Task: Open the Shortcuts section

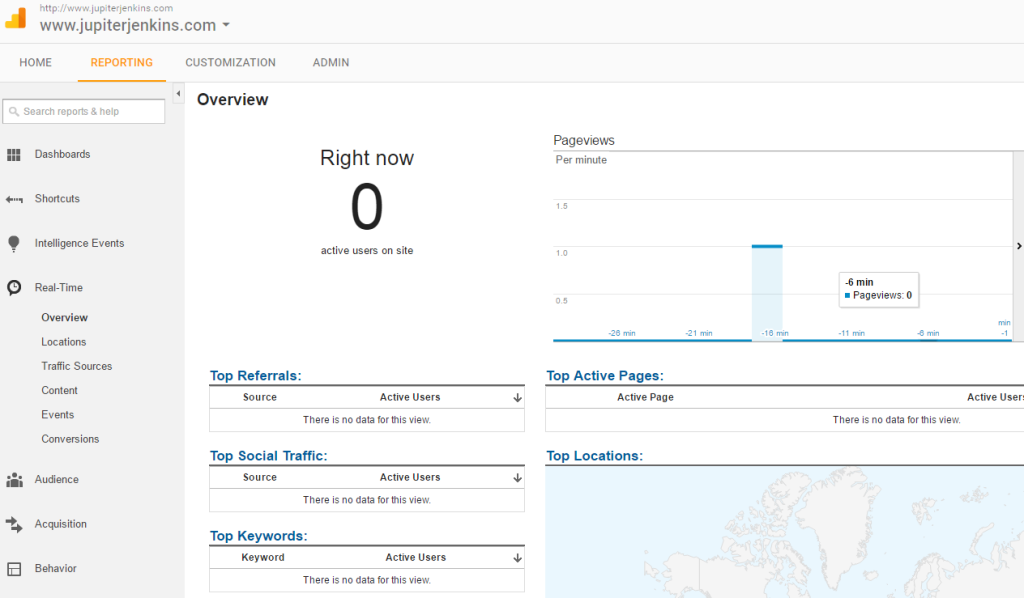Action: pyautogui.click(x=57, y=198)
